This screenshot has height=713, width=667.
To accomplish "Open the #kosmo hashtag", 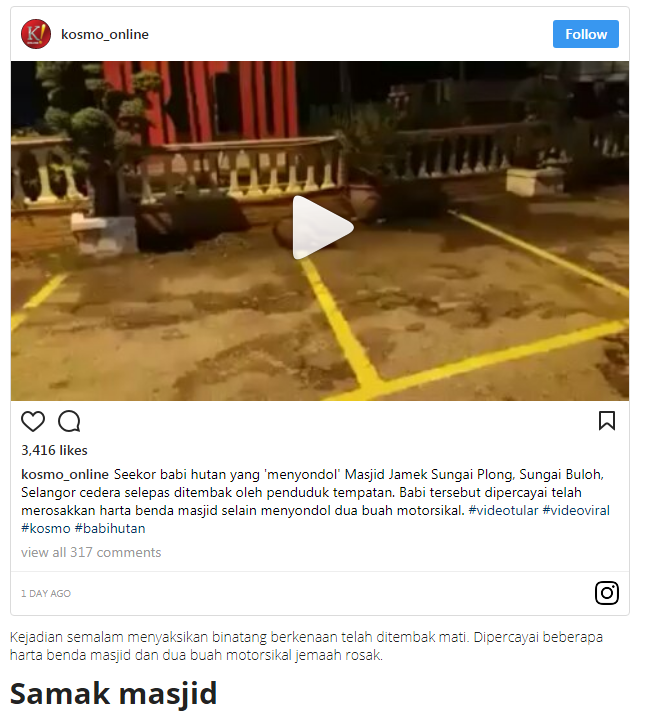I will pos(46,528).
